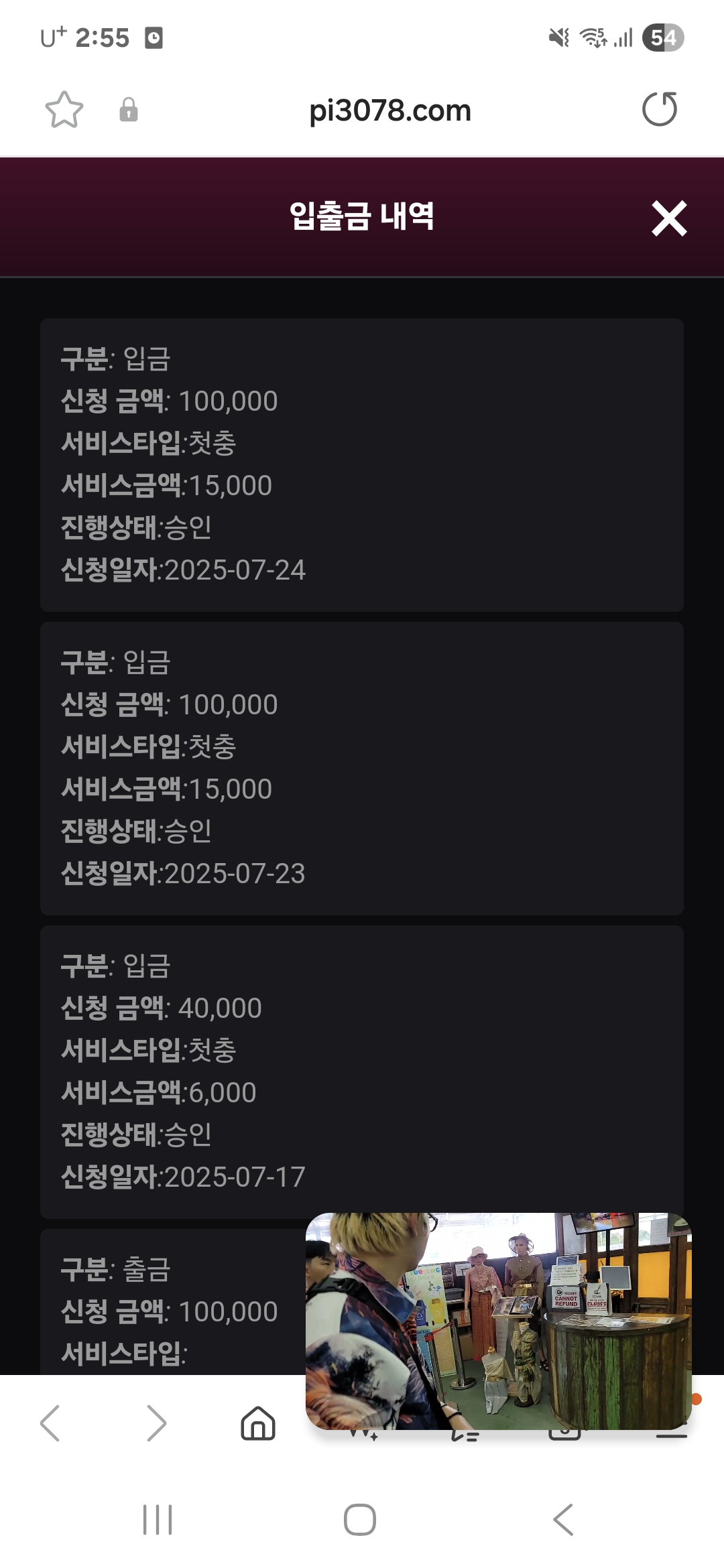Open the browser home page icon
The width and height of the screenshot is (724, 1568).
[258, 1423]
